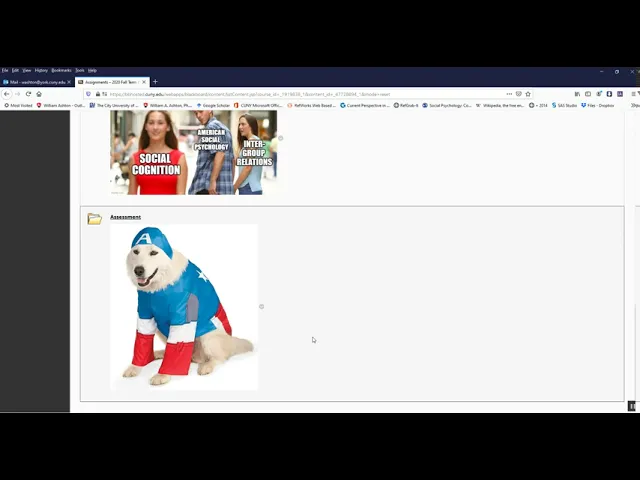Reload the current page

pyautogui.click(x=28, y=94)
